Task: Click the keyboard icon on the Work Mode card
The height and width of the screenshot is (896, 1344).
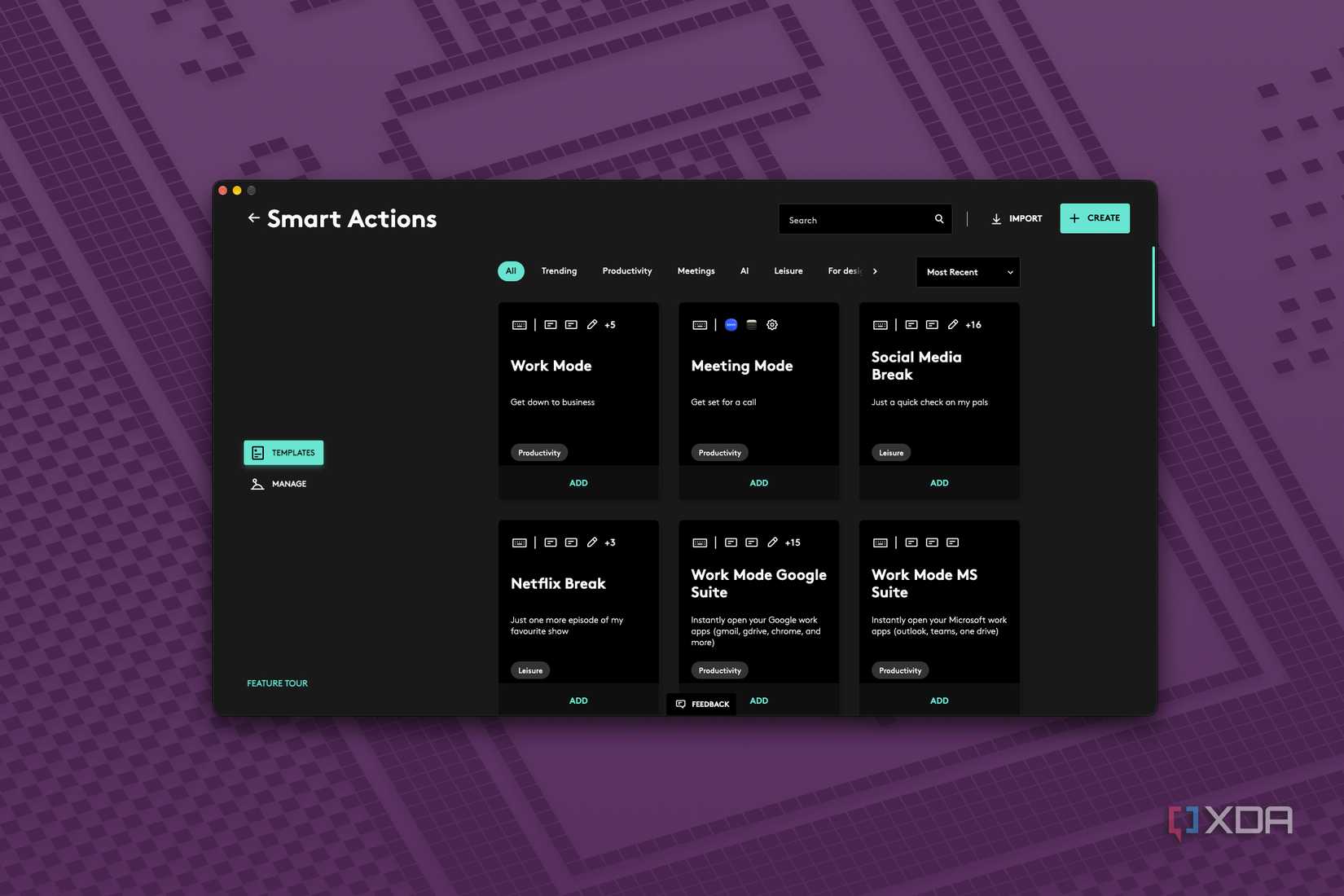Action: coord(519,325)
